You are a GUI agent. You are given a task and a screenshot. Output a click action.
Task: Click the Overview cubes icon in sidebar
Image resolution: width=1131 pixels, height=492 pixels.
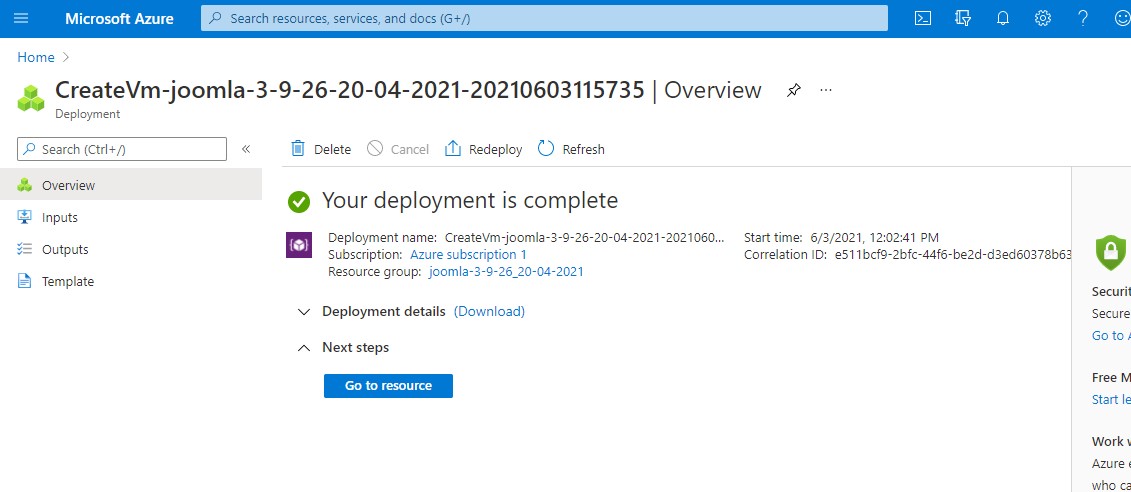tap(25, 185)
